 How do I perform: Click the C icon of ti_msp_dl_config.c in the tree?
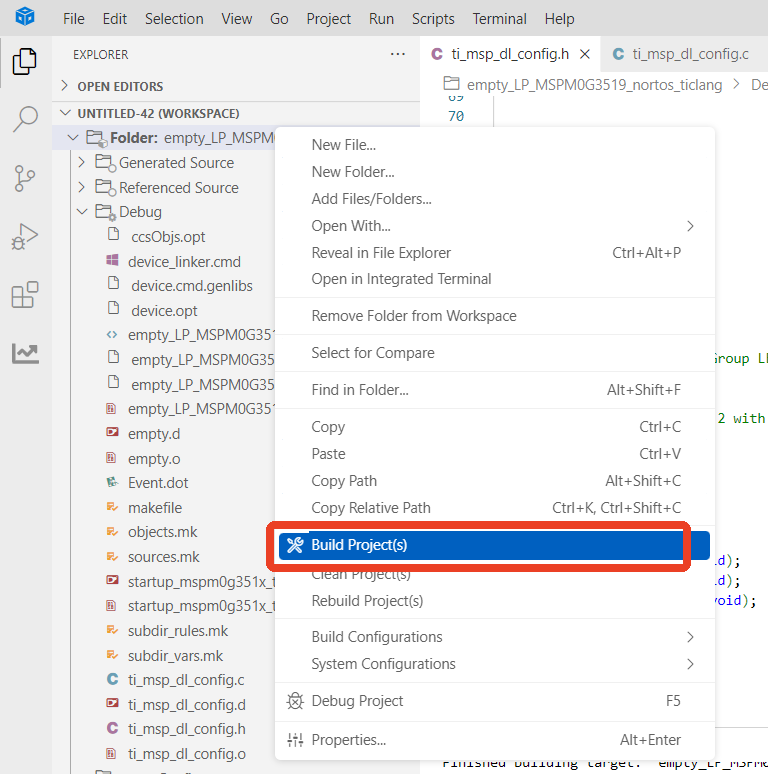pos(113,679)
